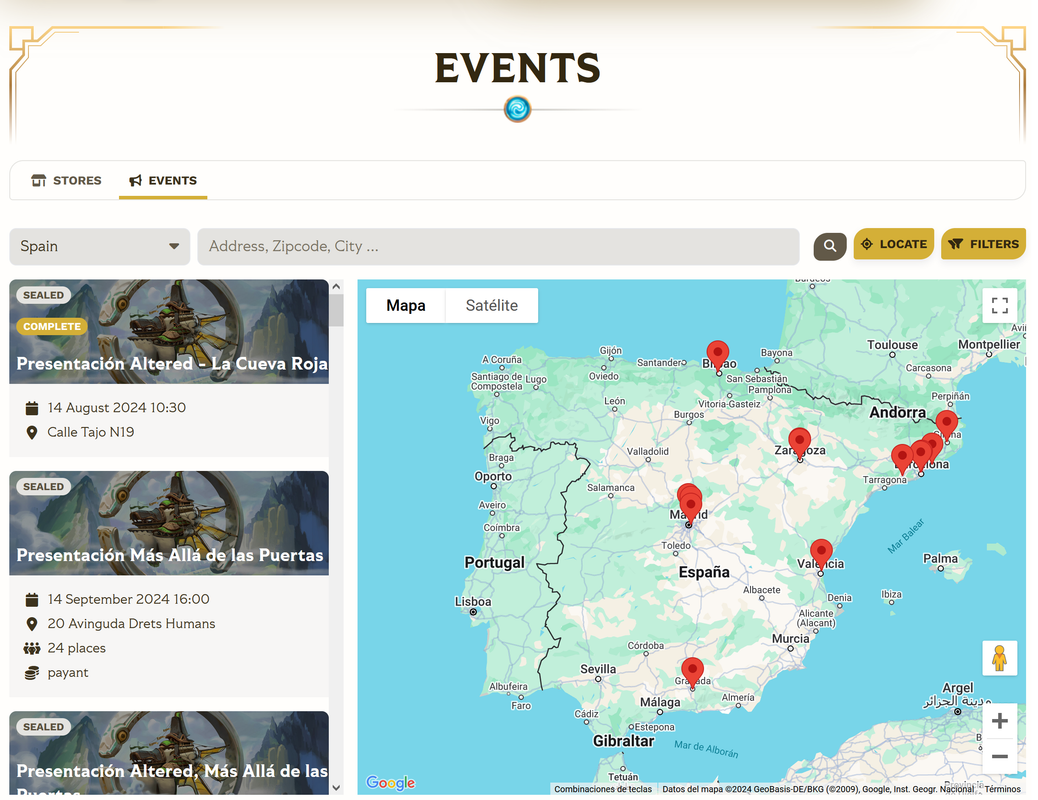This screenshot has height=800, width=1038.
Task: Switch map view to Mapa
Action: click(x=406, y=305)
